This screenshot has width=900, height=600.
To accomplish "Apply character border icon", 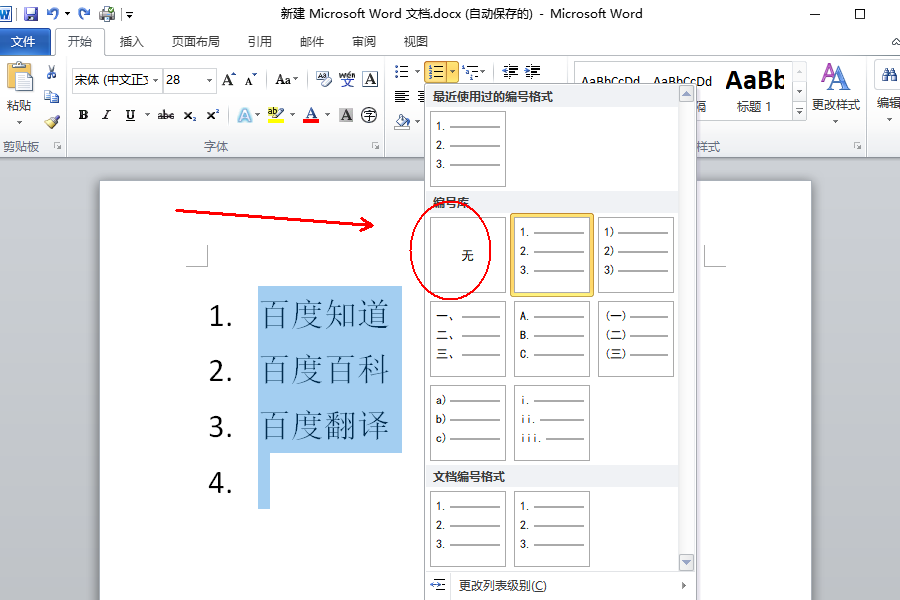I will tap(370, 80).
